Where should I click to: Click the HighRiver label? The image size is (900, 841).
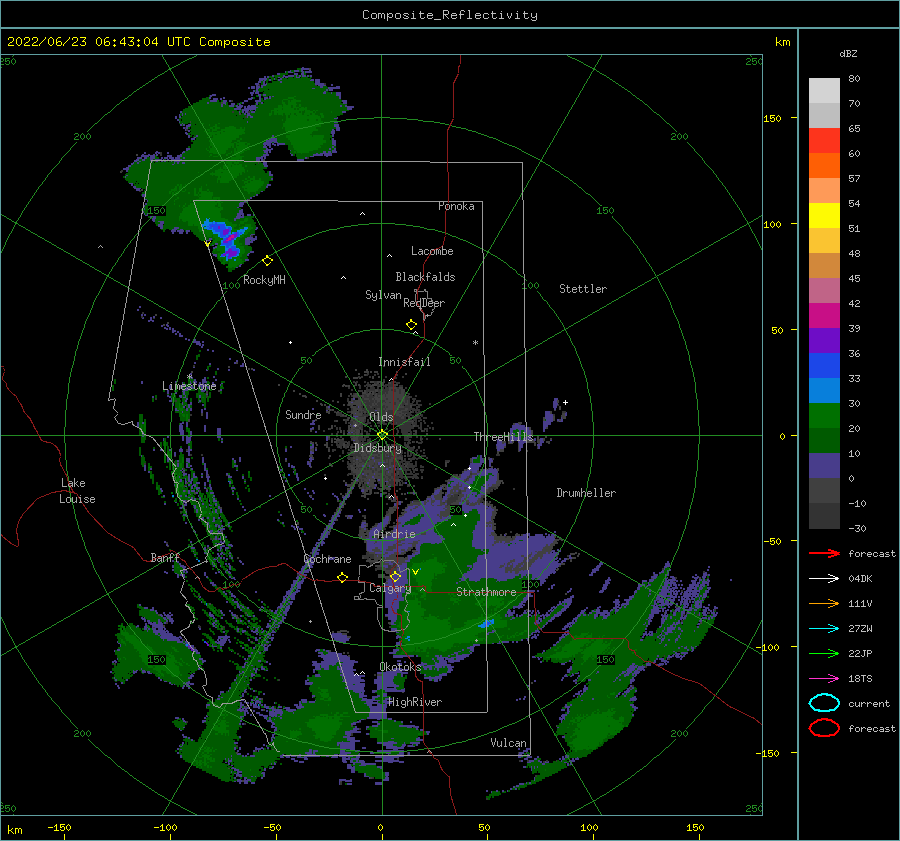(415, 702)
